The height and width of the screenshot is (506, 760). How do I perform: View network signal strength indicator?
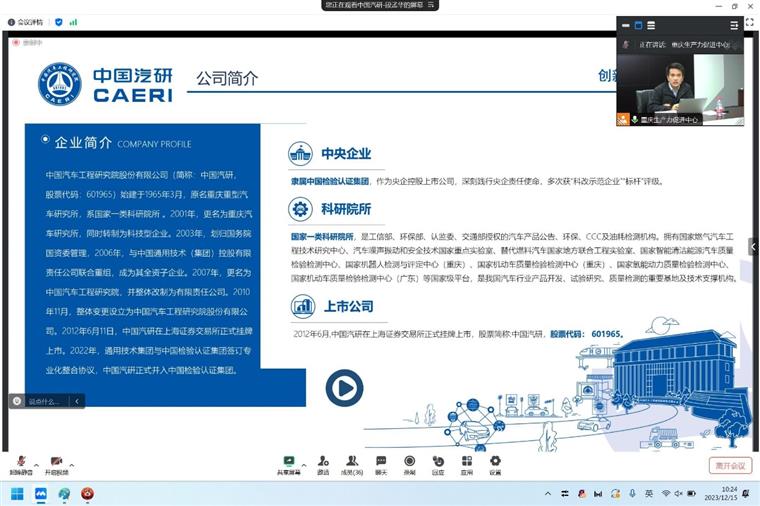coord(73,22)
